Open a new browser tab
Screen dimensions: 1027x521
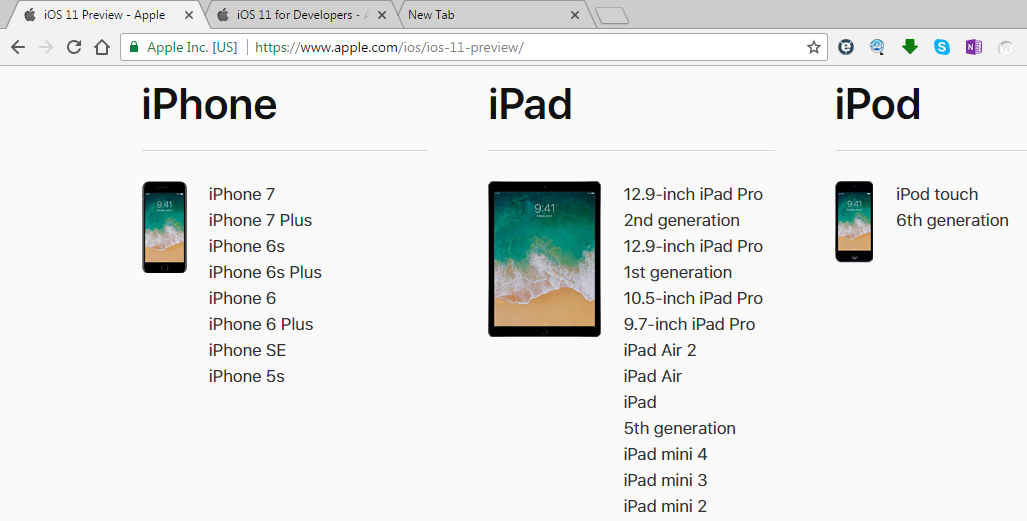(612, 16)
